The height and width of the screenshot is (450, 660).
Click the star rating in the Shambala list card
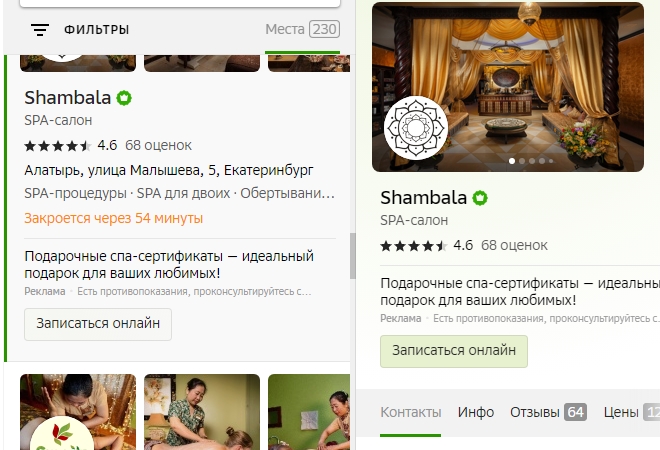pos(58,146)
